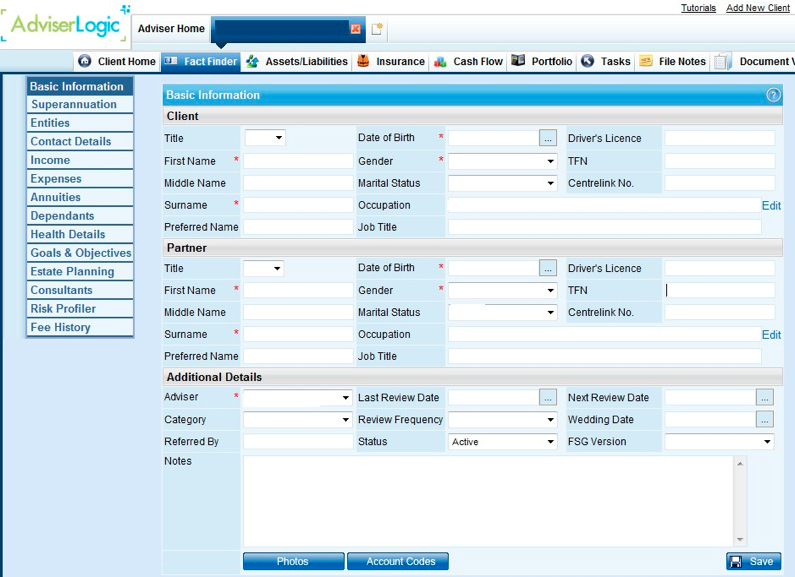Click the Client Driver's Licence field
This screenshot has width=795, height=577.
[720, 138]
